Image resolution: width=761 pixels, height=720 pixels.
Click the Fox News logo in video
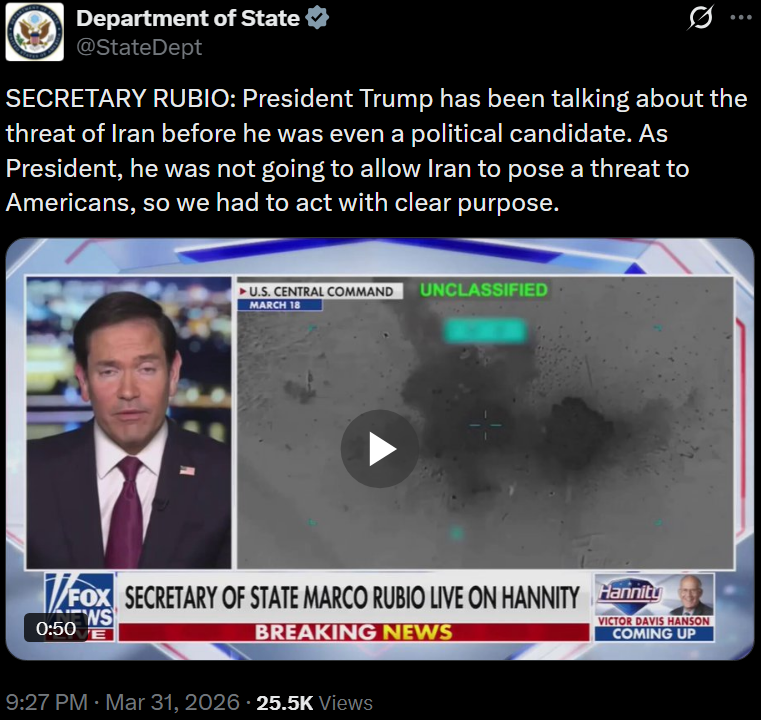pyautogui.click(x=80, y=607)
